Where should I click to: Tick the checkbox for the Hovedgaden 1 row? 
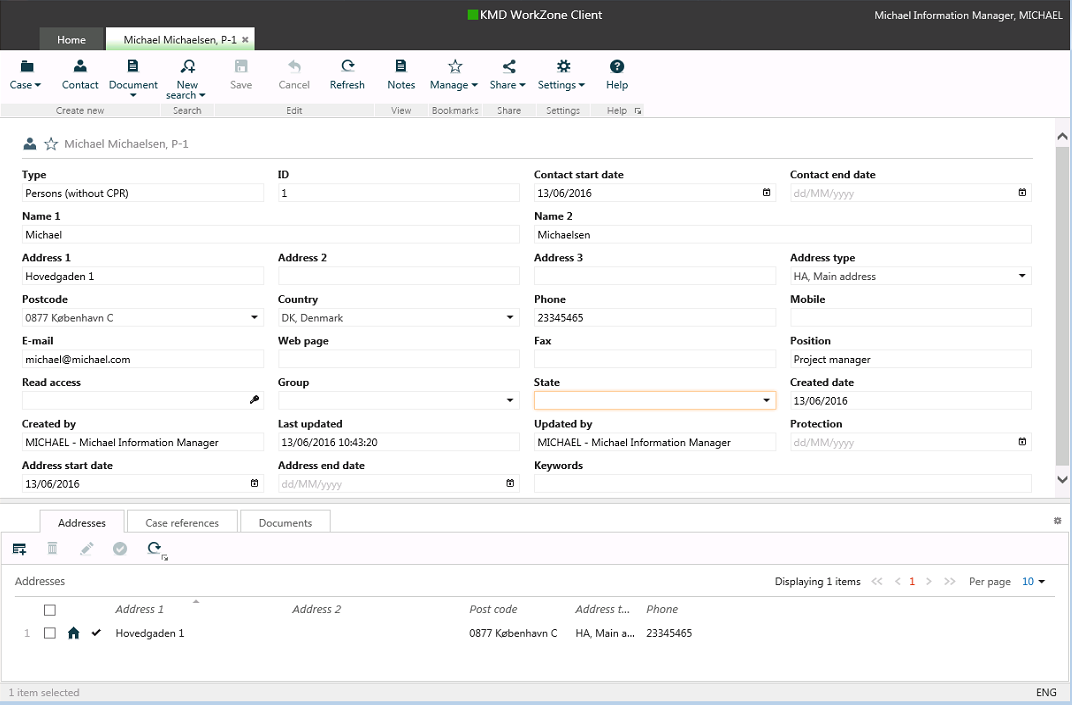coord(50,633)
